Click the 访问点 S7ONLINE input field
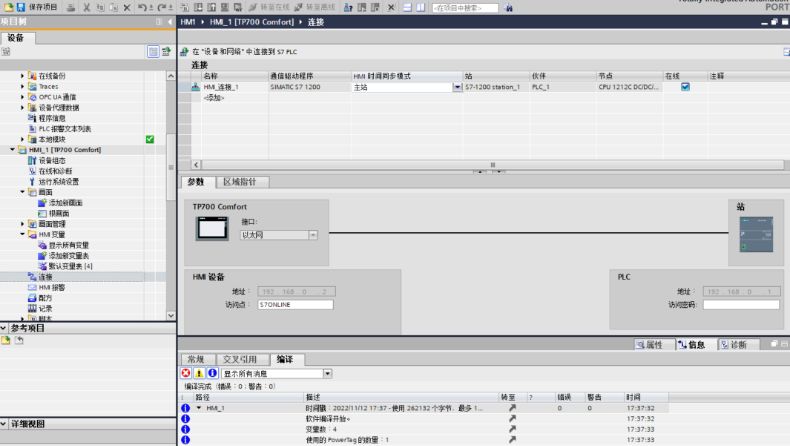790x446 pixels. click(295, 304)
